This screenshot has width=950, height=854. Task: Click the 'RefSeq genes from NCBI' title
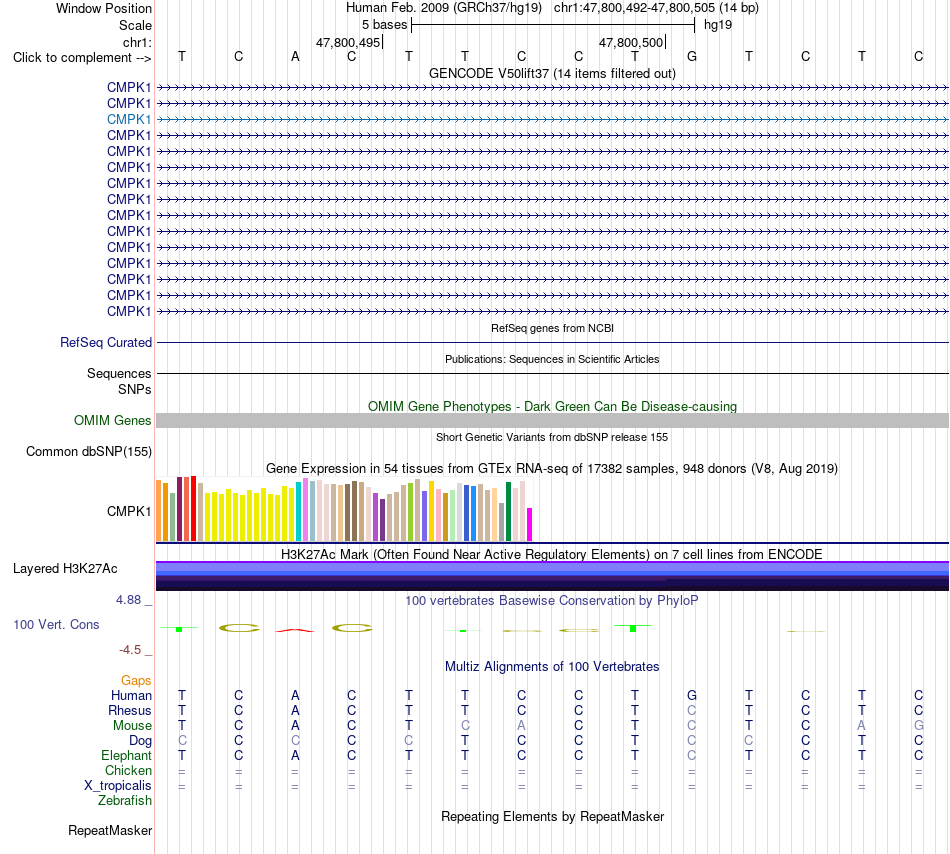point(552,328)
